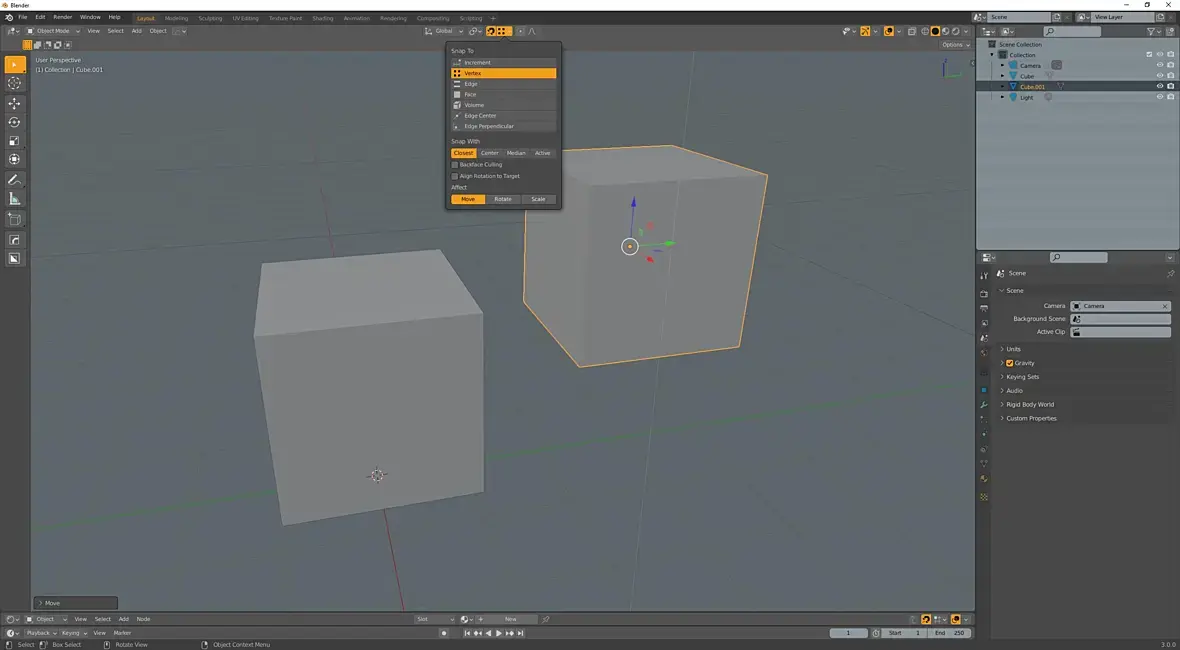
Task: Switch viewport to rendered shading
Action: [956, 32]
